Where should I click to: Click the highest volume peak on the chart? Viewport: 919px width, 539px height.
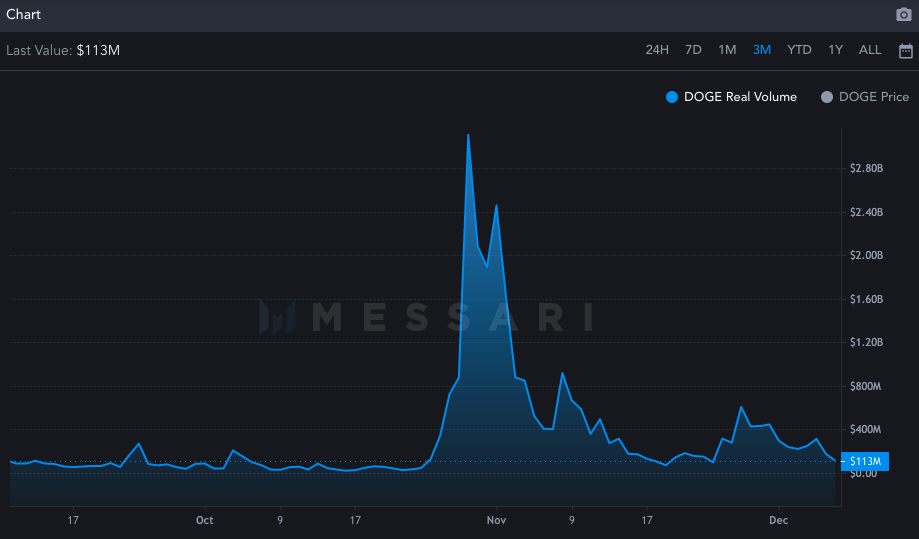point(468,135)
